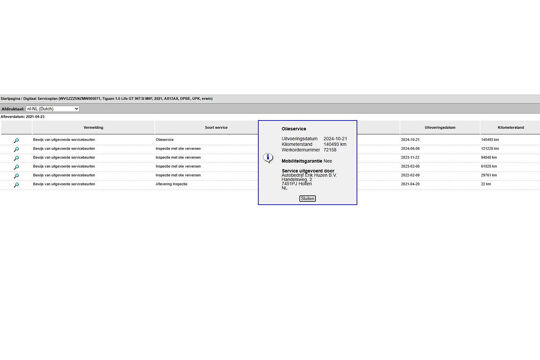Viewport: 540px width, 360px height.
Task: Sort by the Kilometerstand column header
Action: pyautogui.click(x=511, y=127)
